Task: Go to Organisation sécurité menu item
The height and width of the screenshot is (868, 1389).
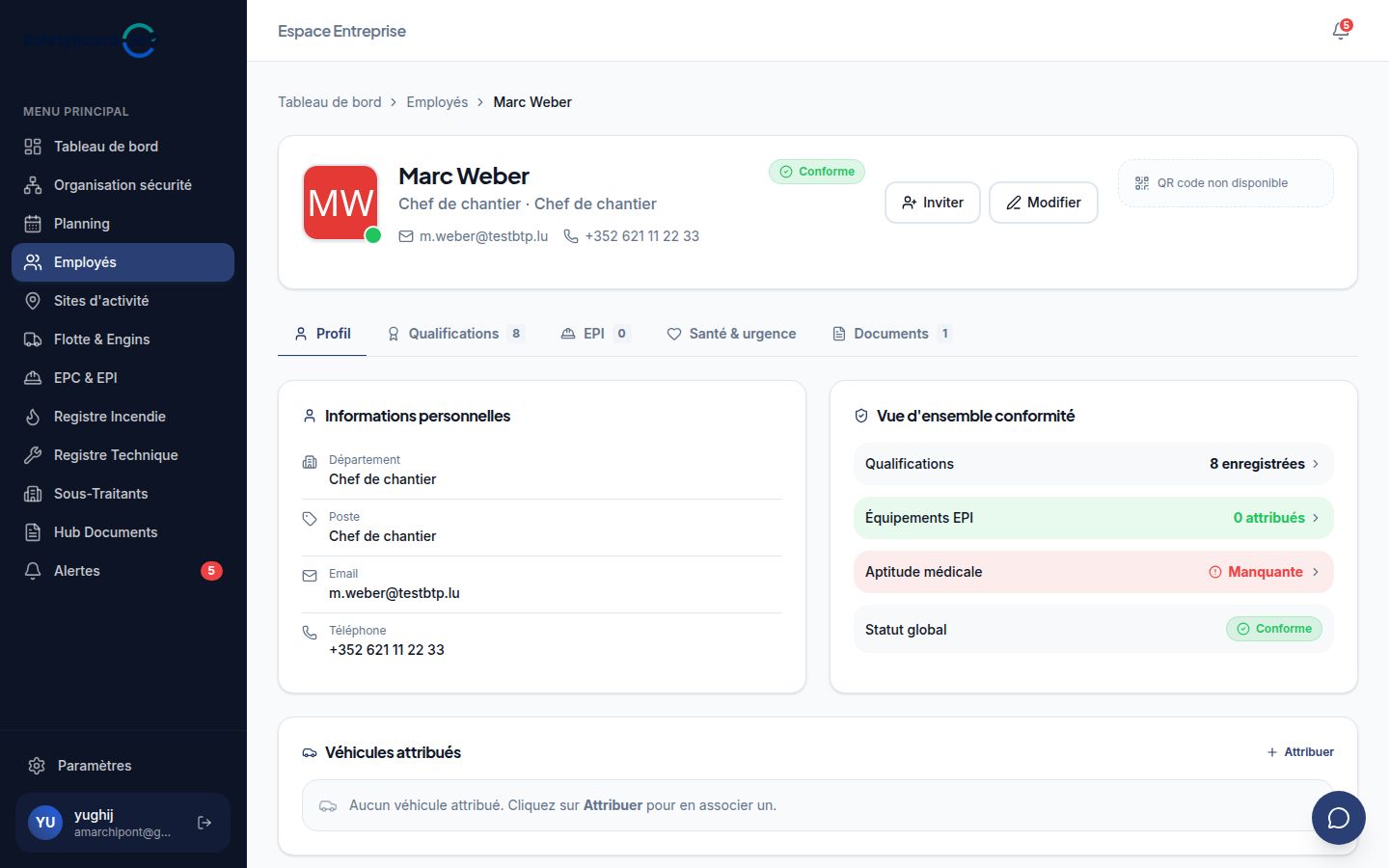Action: [123, 185]
